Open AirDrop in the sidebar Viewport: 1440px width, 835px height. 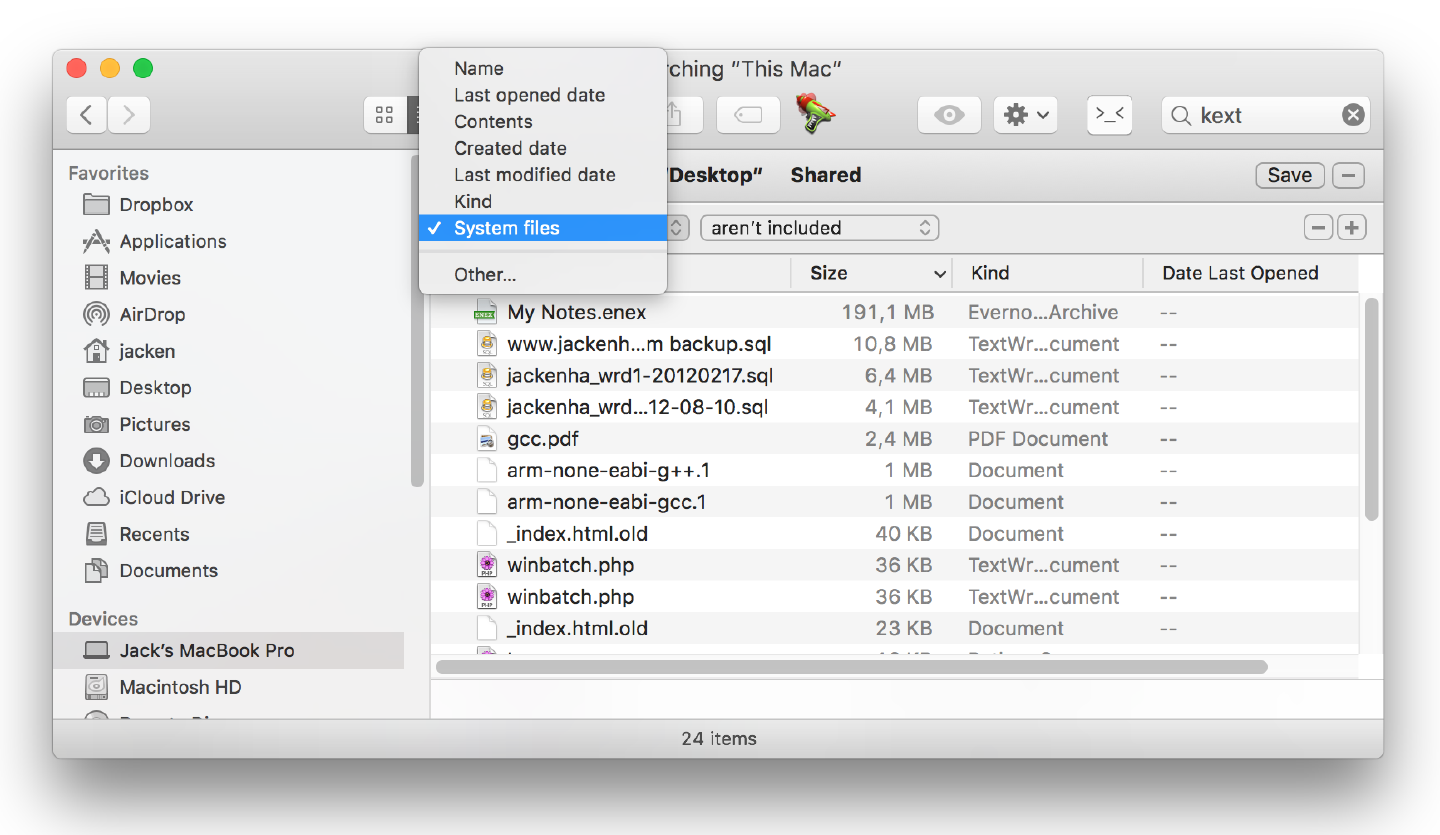pos(152,314)
